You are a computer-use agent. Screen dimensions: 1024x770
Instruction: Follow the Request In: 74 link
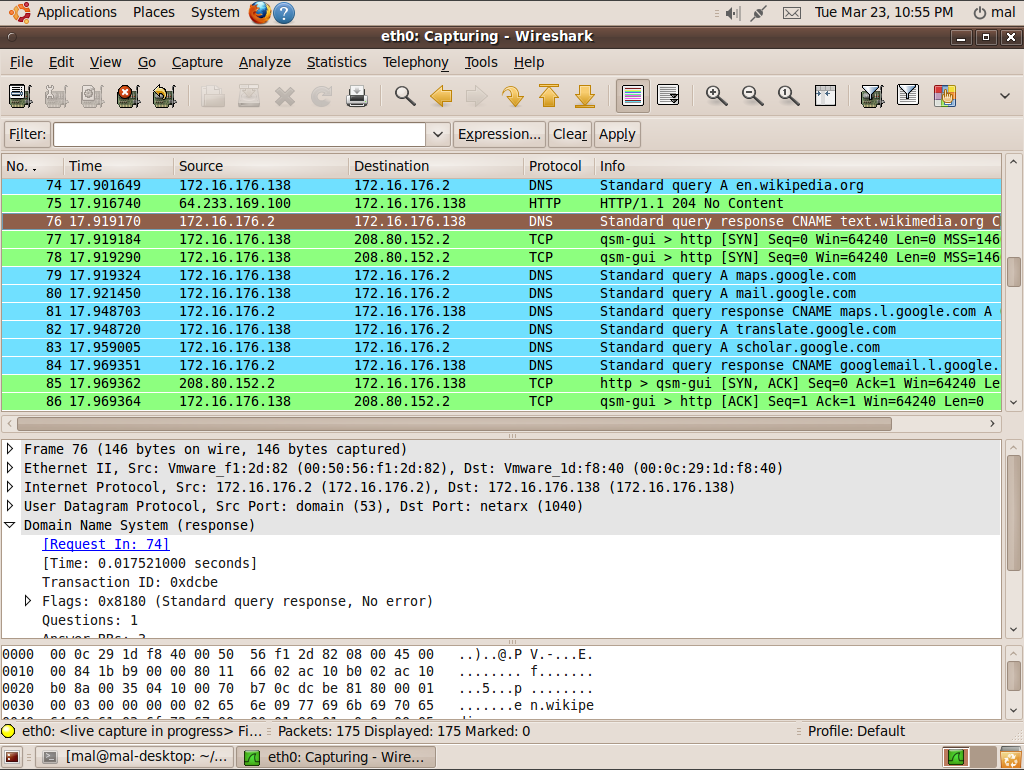(x=106, y=544)
